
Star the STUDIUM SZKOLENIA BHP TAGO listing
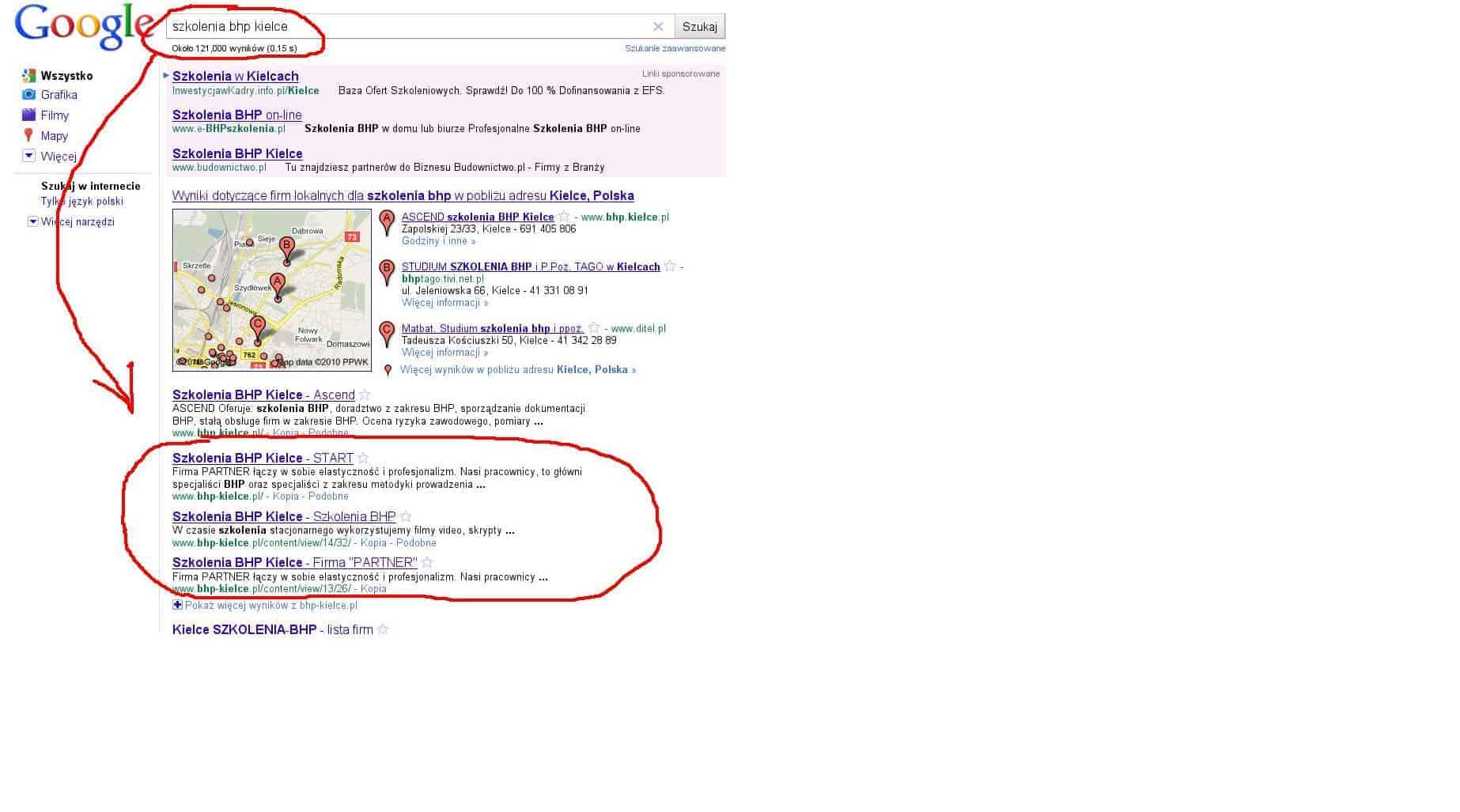[x=670, y=266]
